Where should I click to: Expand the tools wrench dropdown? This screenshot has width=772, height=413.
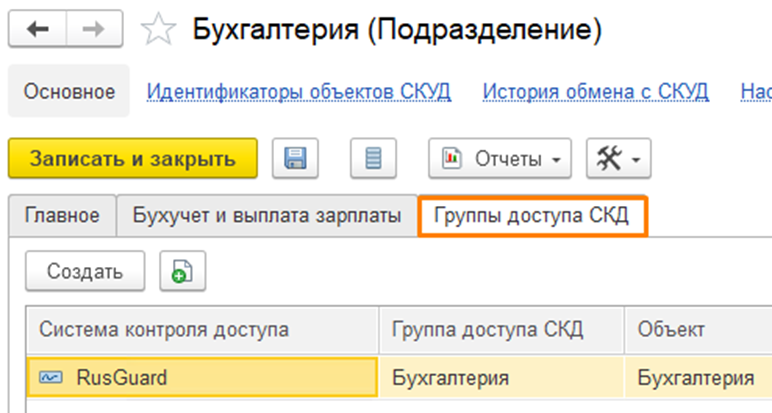click(617, 159)
